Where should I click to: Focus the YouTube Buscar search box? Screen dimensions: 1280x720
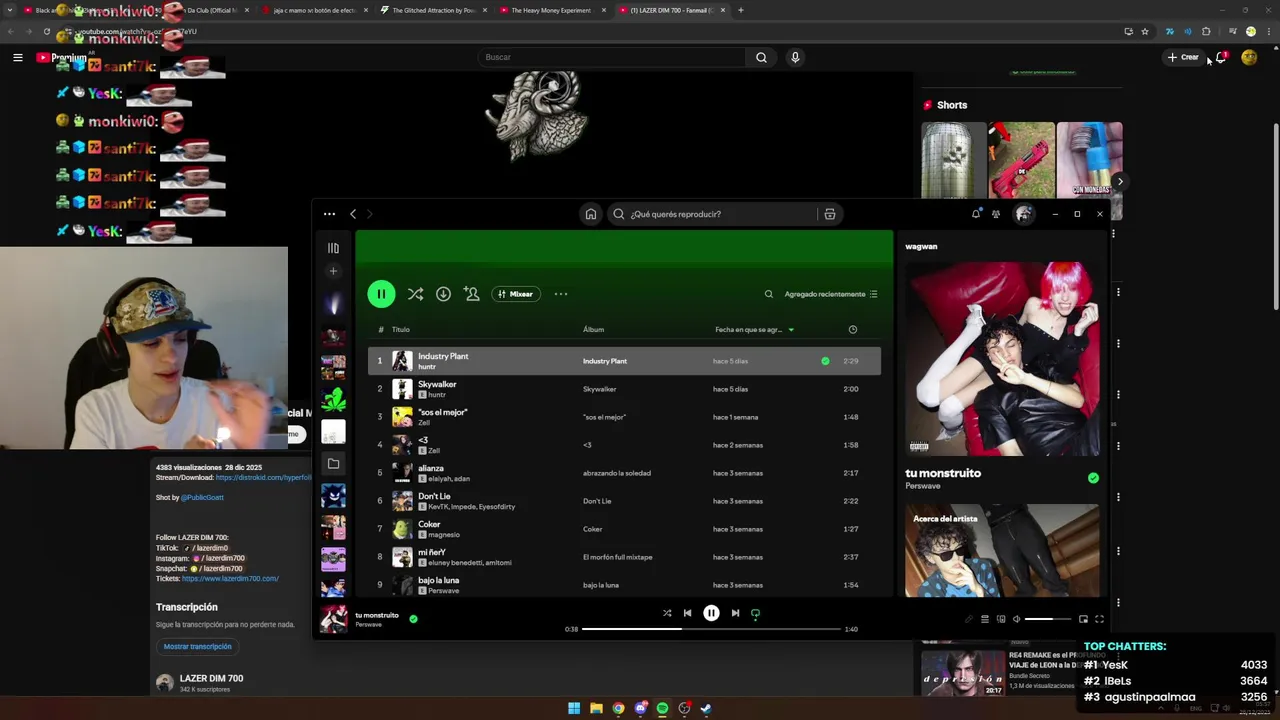coord(612,57)
